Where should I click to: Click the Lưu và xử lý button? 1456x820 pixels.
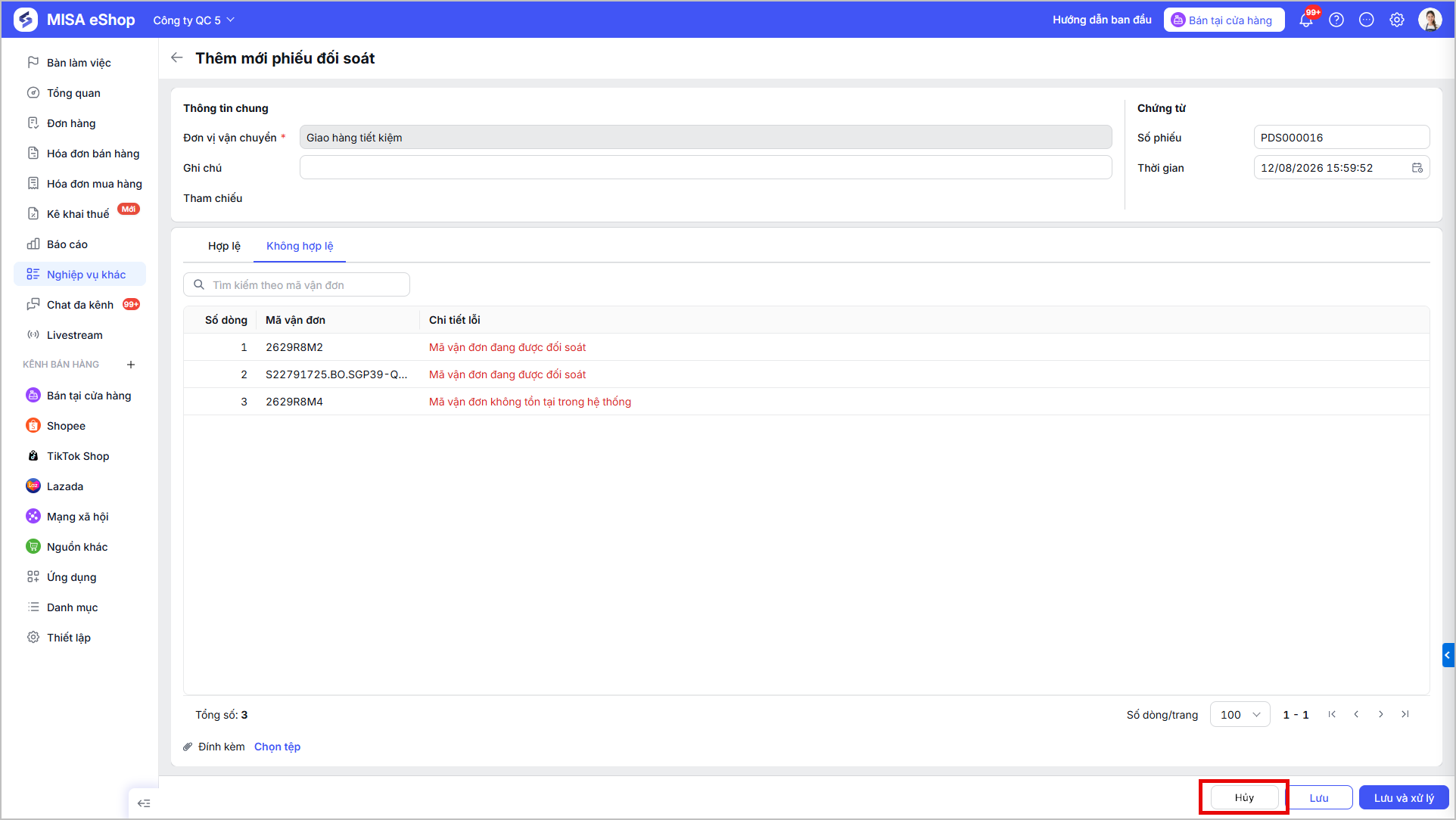1404,797
